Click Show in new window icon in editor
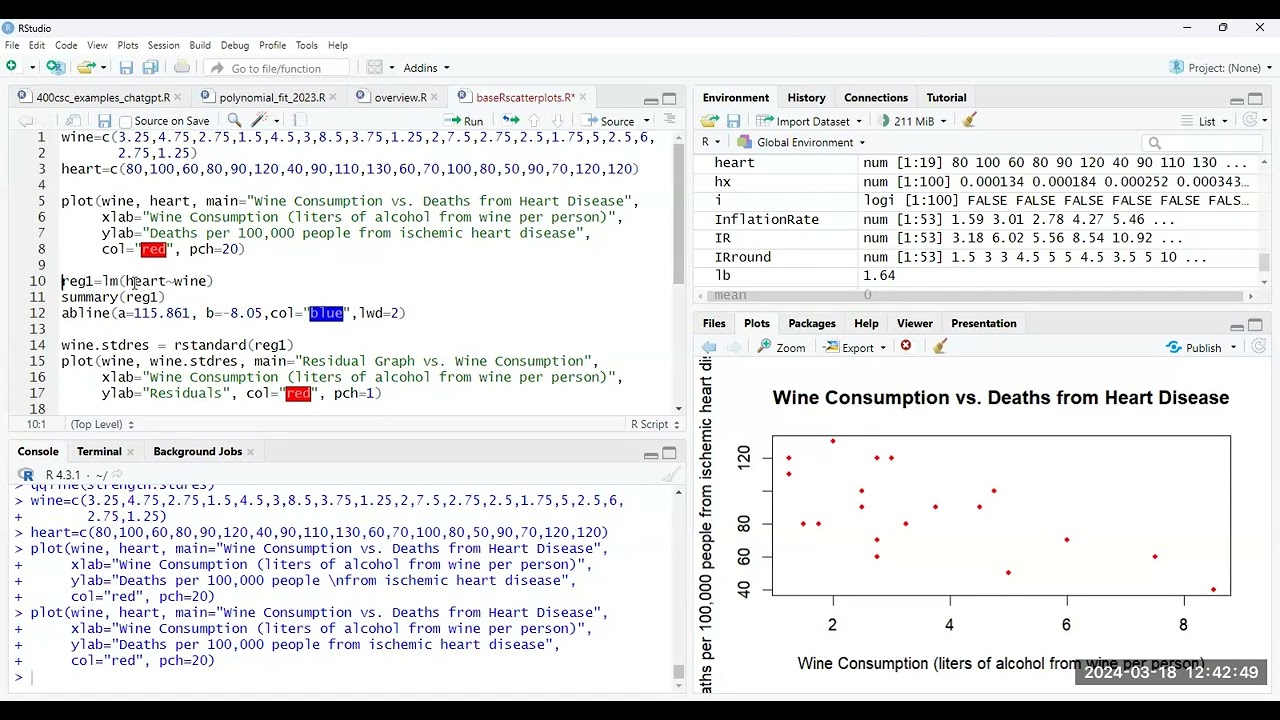This screenshot has width=1280, height=720. (x=73, y=120)
